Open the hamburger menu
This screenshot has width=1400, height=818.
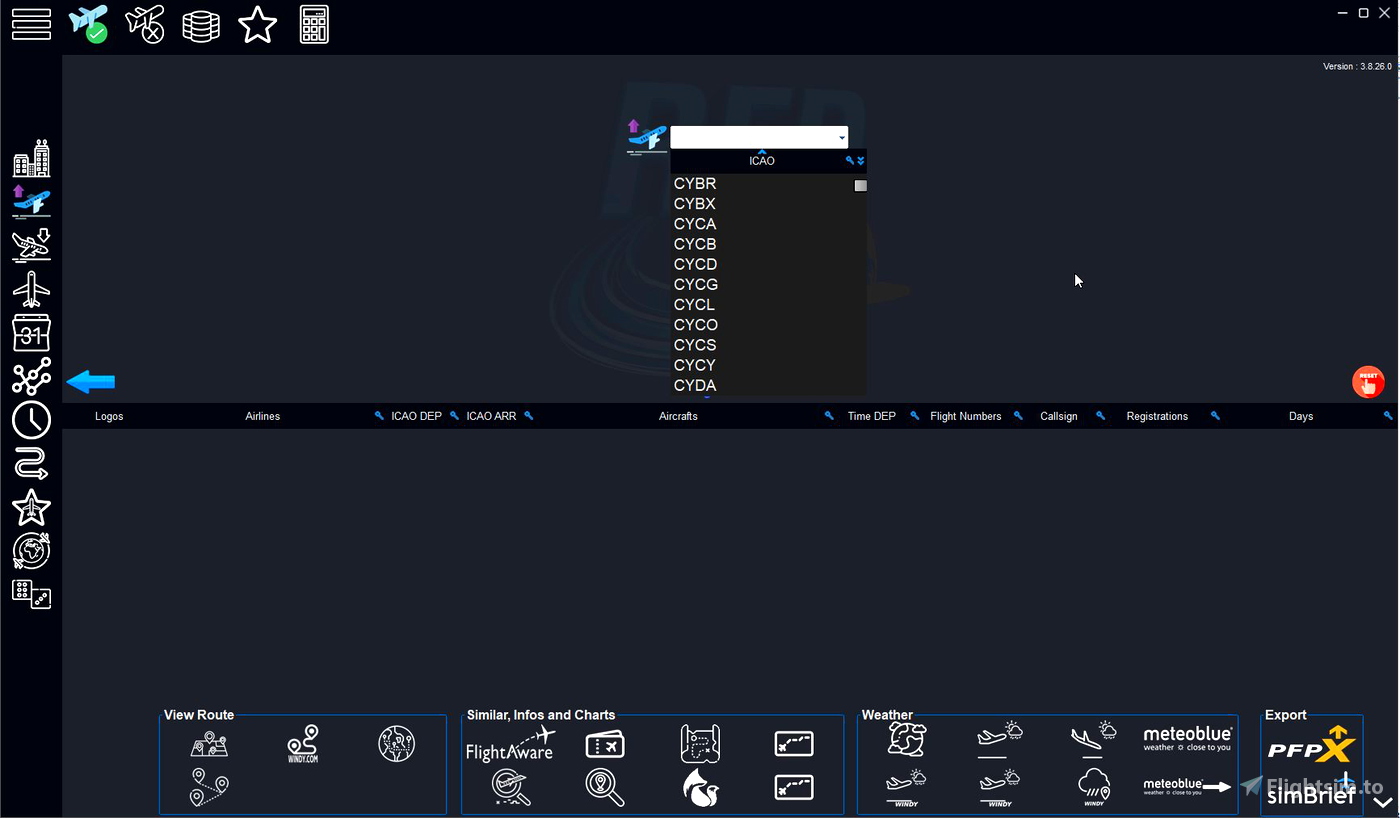(x=31, y=24)
